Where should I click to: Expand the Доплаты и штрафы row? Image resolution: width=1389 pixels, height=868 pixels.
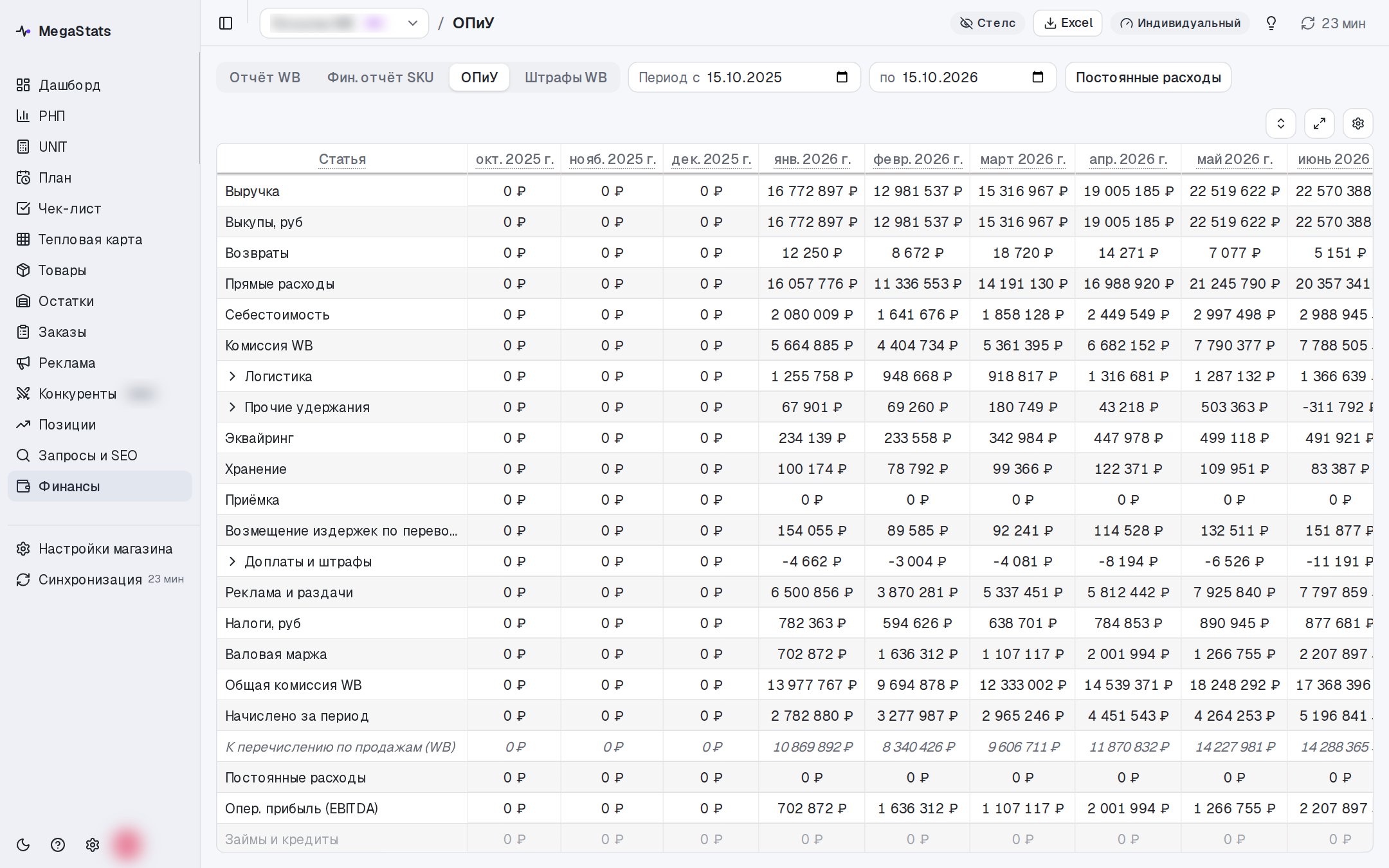click(x=232, y=561)
